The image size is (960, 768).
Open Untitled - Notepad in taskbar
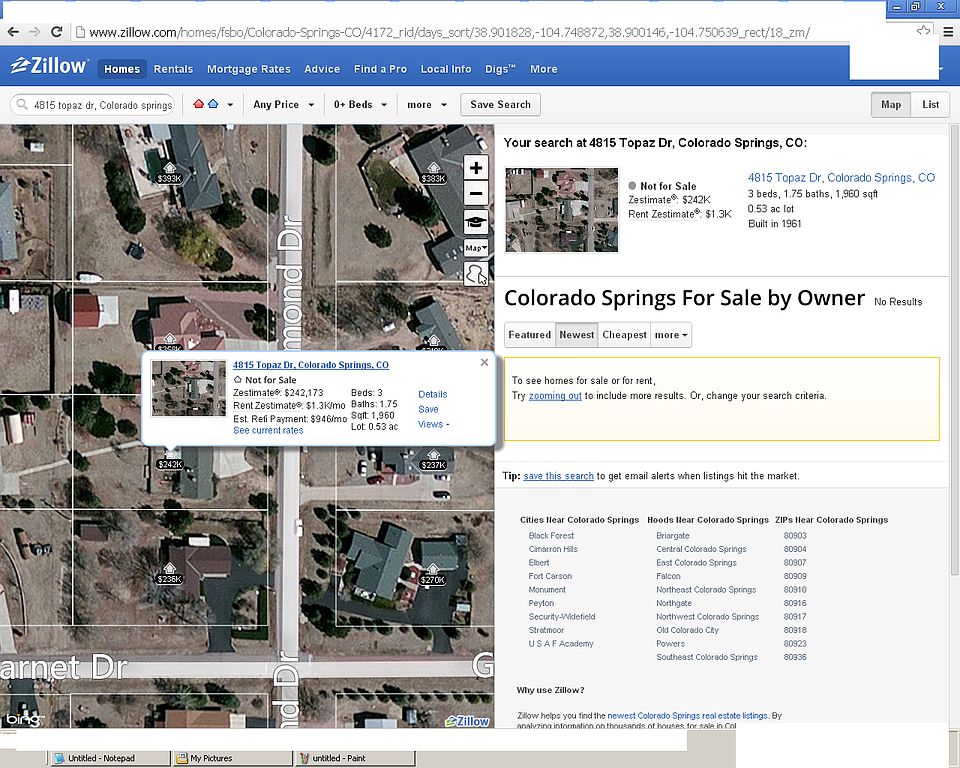[x=109, y=758]
